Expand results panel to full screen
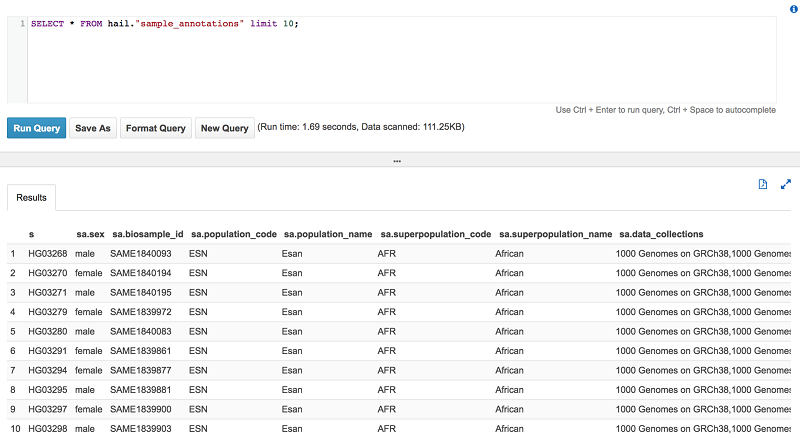 click(x=785, y=184)
